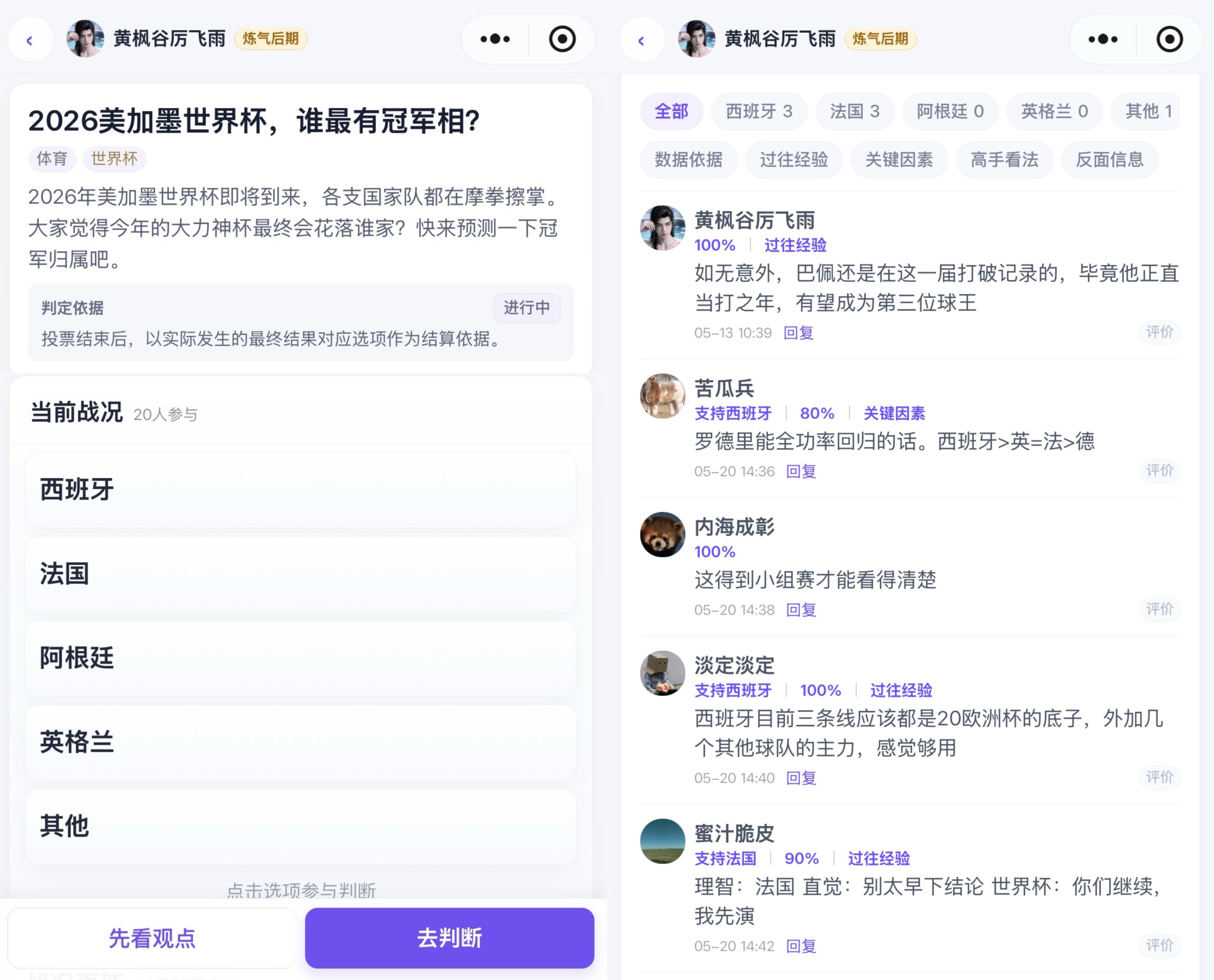Open three-dots menu in left screen
The width and height of the screenshot is (1214, 980).
pos(495,39)
